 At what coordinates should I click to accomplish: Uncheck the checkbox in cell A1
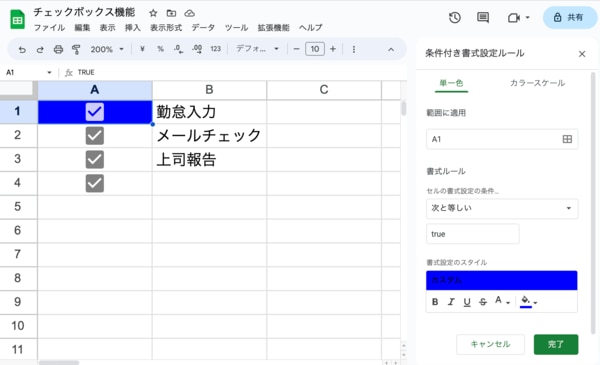click(95, 112)
